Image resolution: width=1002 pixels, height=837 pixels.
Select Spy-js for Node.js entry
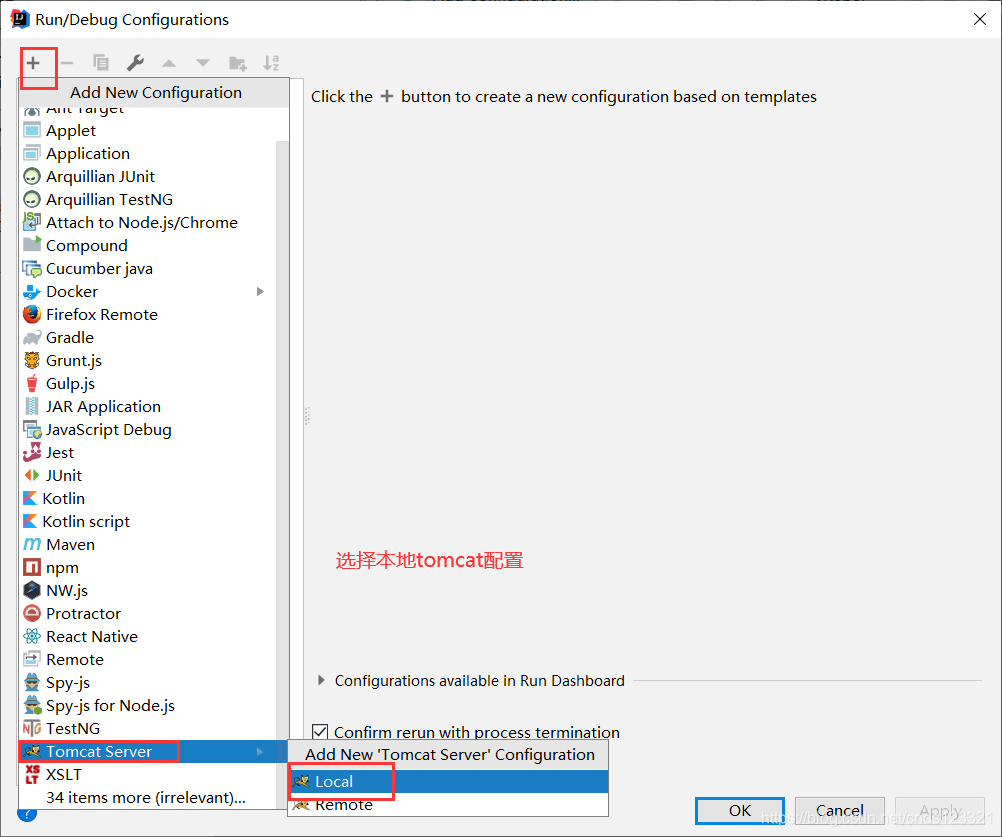tap(148, 705)
